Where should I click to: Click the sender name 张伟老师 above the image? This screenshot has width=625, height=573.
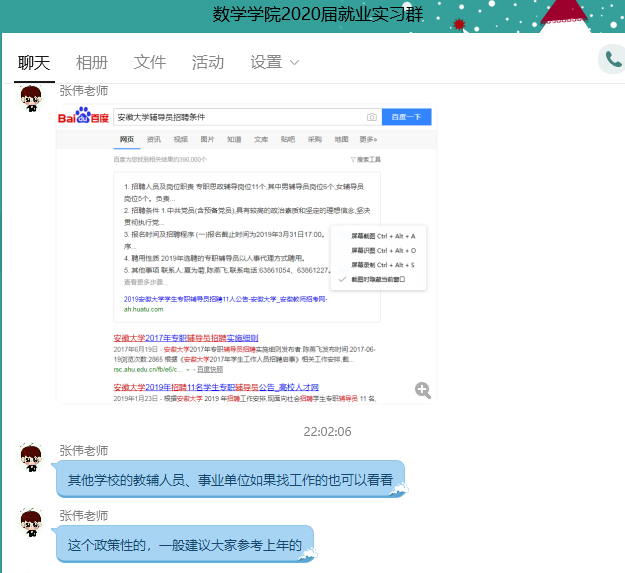pyautogui.click(x=84, y=91)
